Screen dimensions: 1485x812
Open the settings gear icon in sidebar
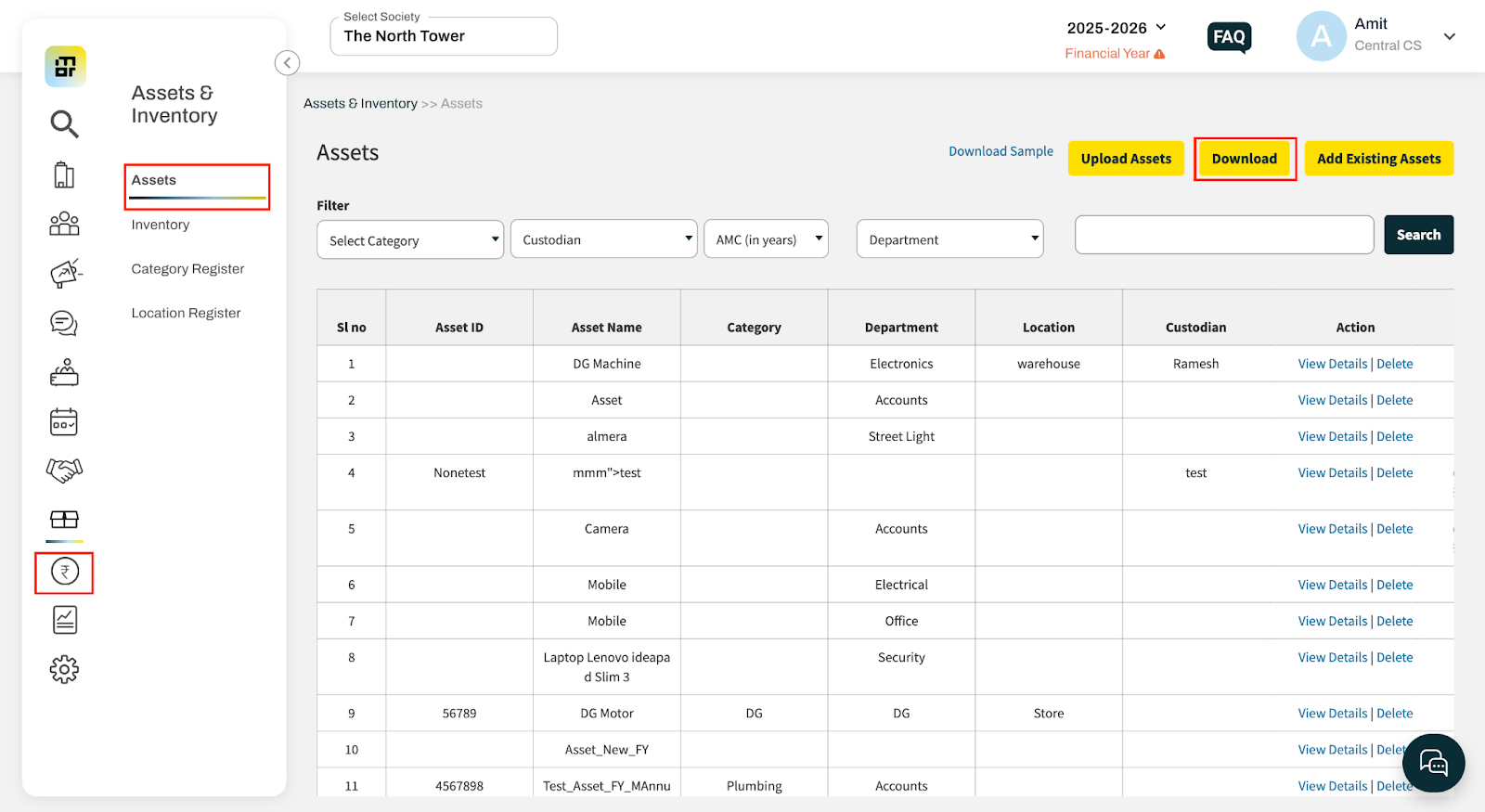(x=64, y=669)
